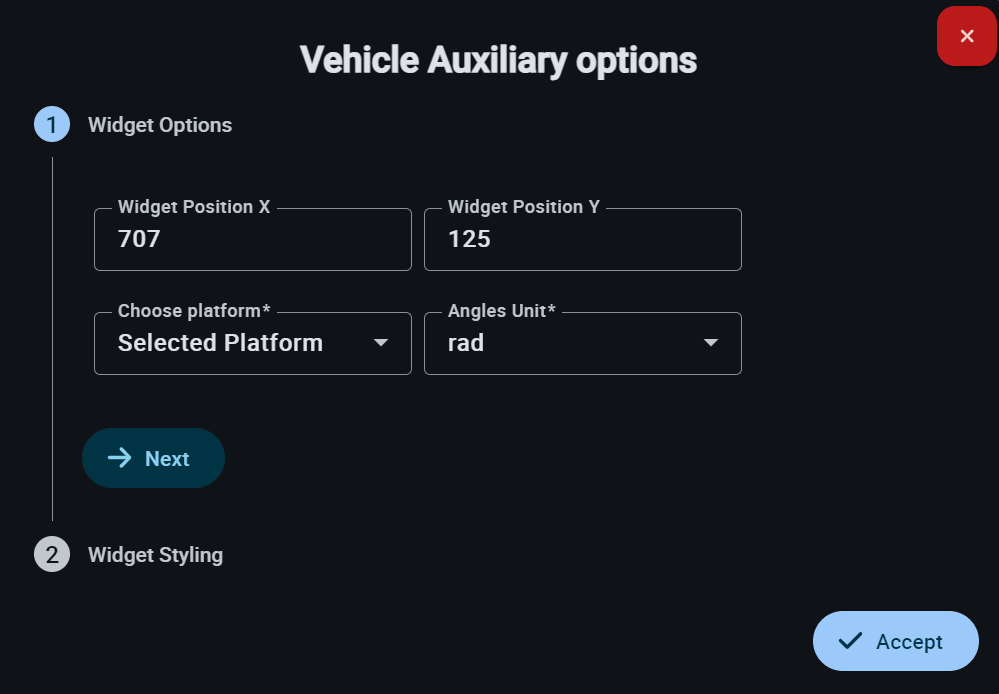Open the Widget Options step header
The image size is (999, 694).
pyautogui.click(x=160, y=125)
